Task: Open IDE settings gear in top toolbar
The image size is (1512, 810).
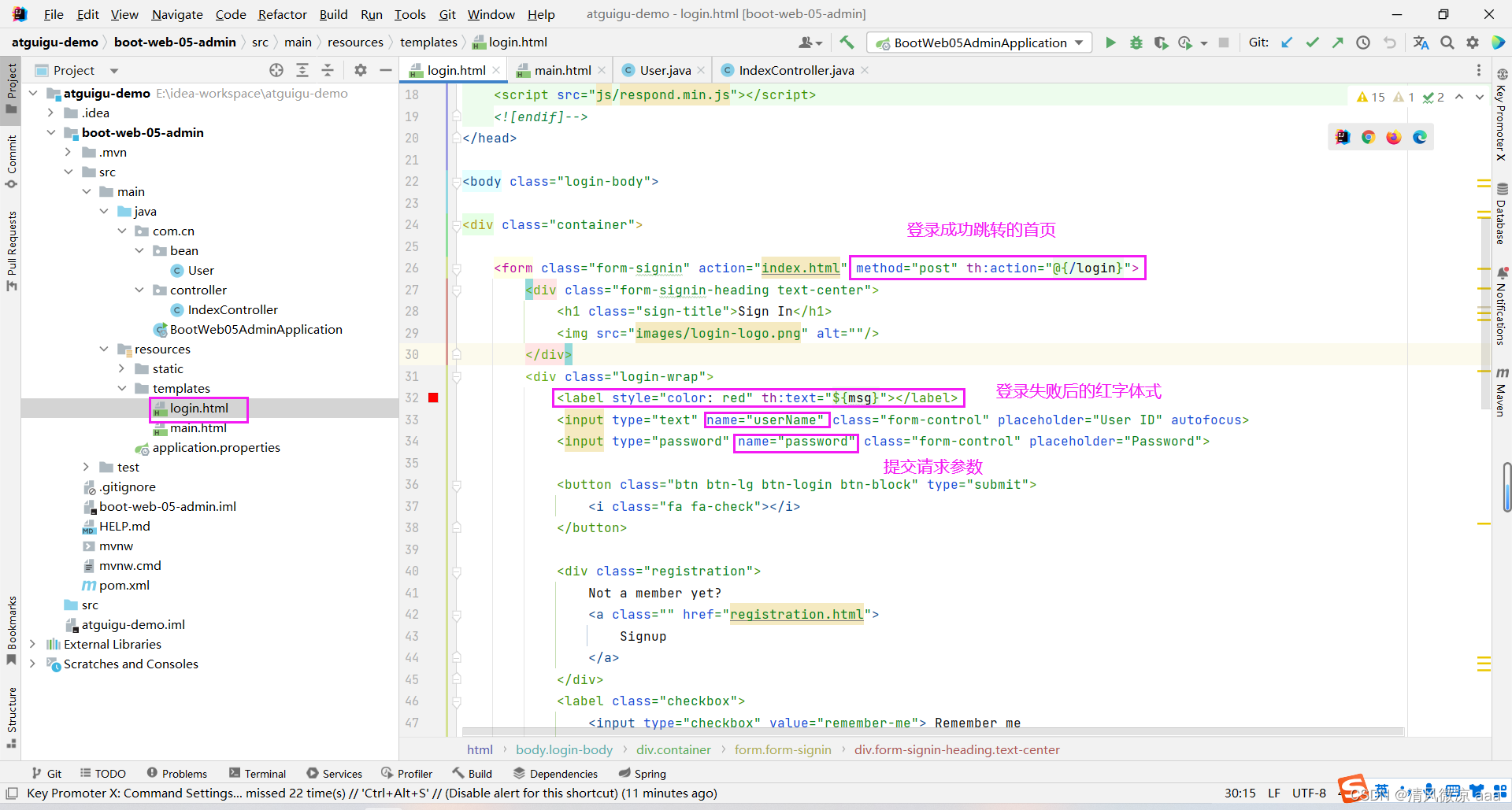Action: tap(1472, 43)
